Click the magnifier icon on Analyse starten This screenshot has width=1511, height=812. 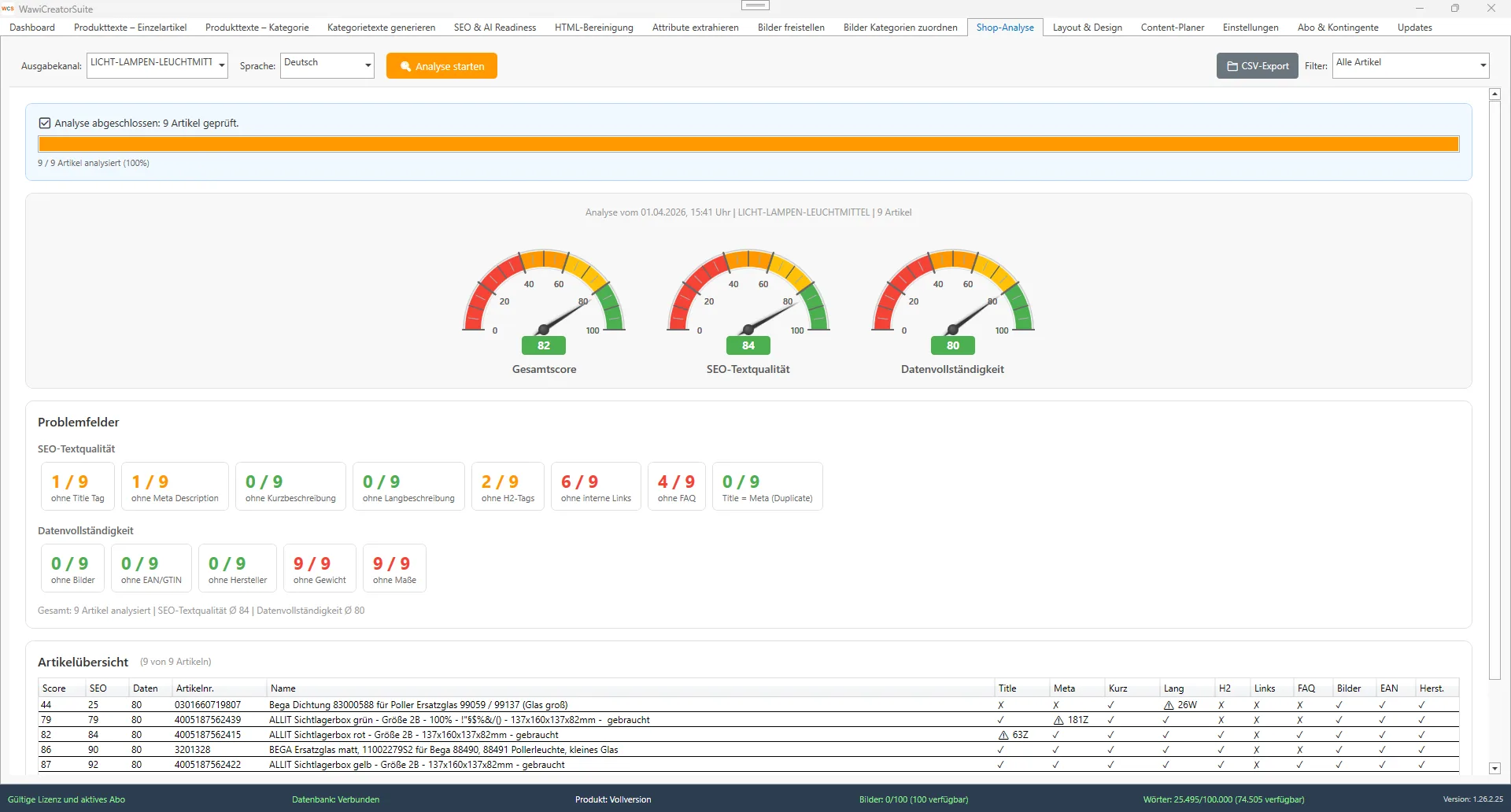tap(405, 66)
